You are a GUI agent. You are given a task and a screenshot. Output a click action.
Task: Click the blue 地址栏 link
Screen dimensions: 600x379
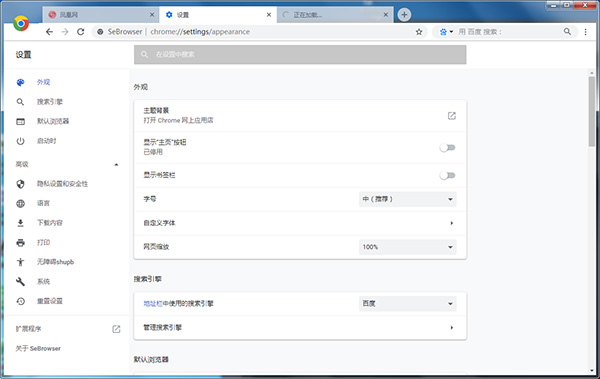pos(153,304)
